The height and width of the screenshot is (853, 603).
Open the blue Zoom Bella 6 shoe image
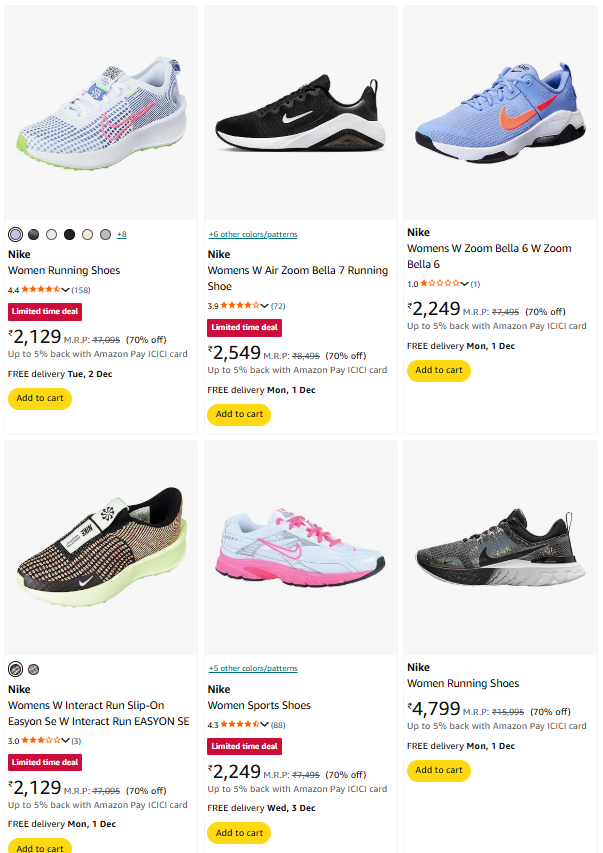(500, 115)
